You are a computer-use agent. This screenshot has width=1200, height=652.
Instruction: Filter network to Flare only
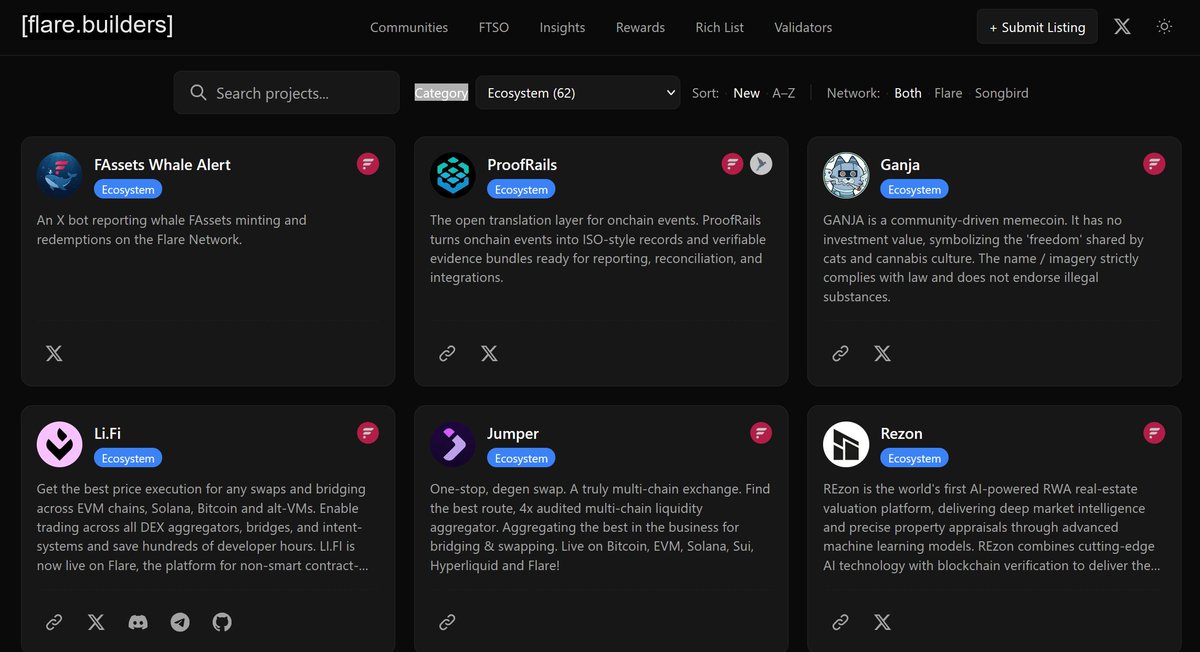point(948,93)
